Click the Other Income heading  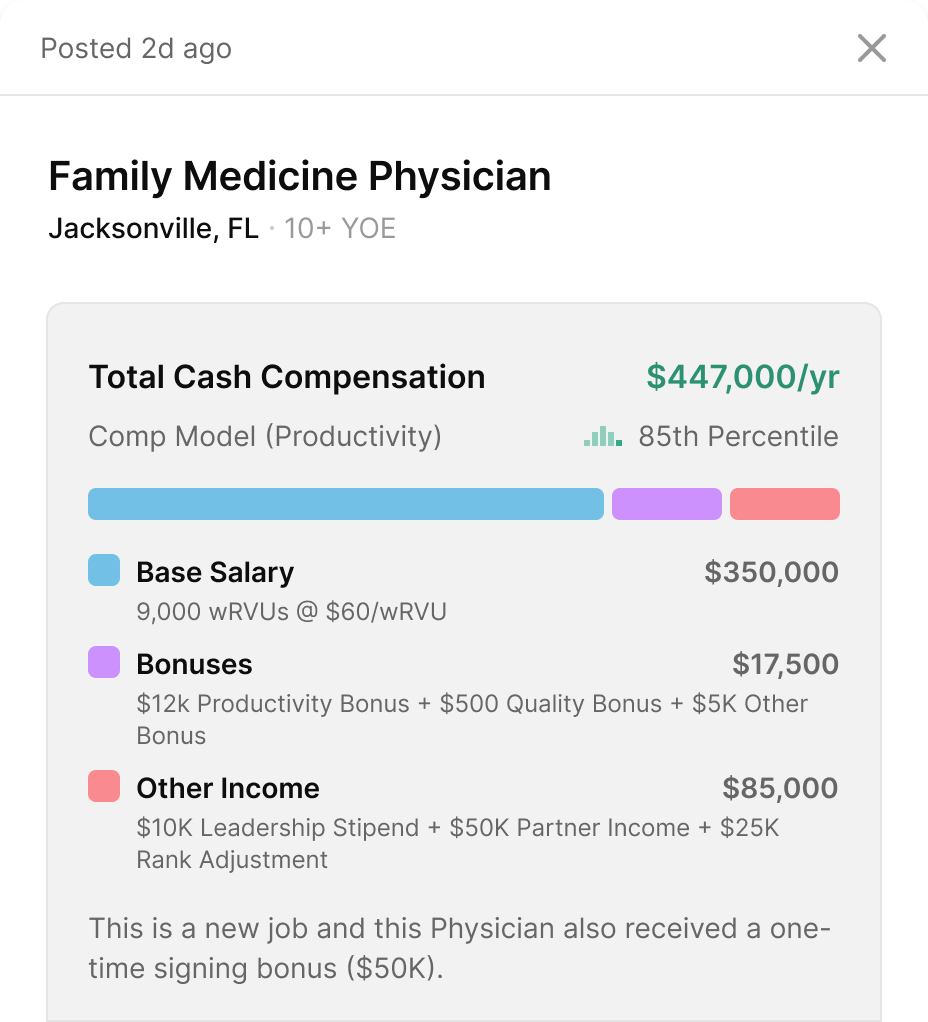(228, 788)
